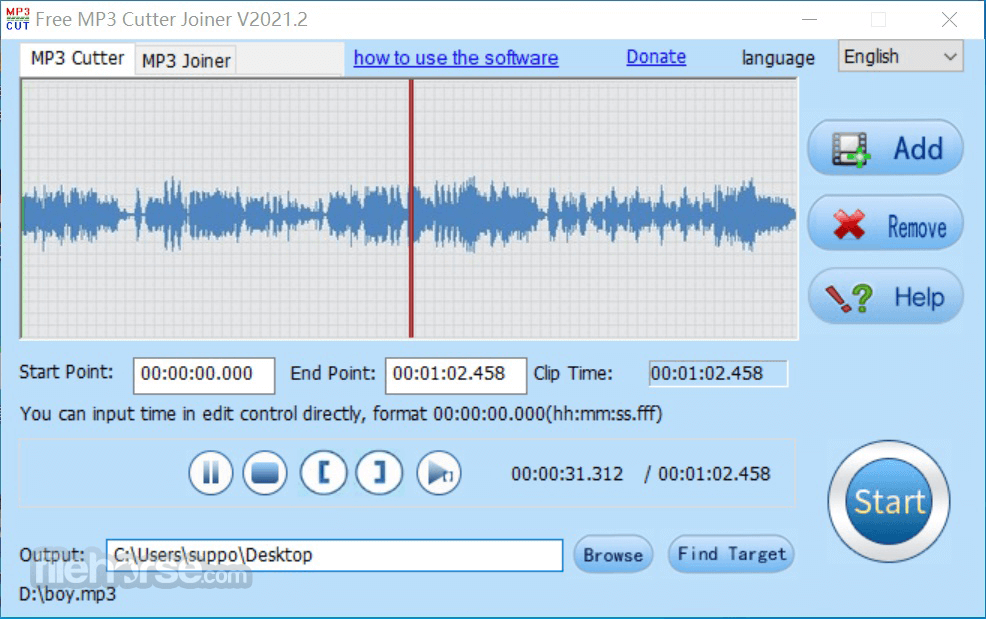Click the Add file button
Screen dimensions: 986x619
click(885, 148)
